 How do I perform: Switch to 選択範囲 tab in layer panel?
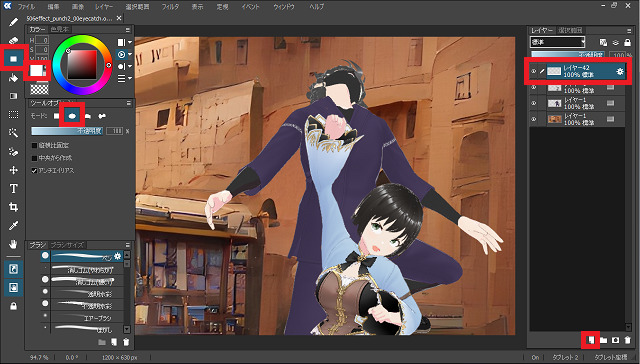point(571,31)
